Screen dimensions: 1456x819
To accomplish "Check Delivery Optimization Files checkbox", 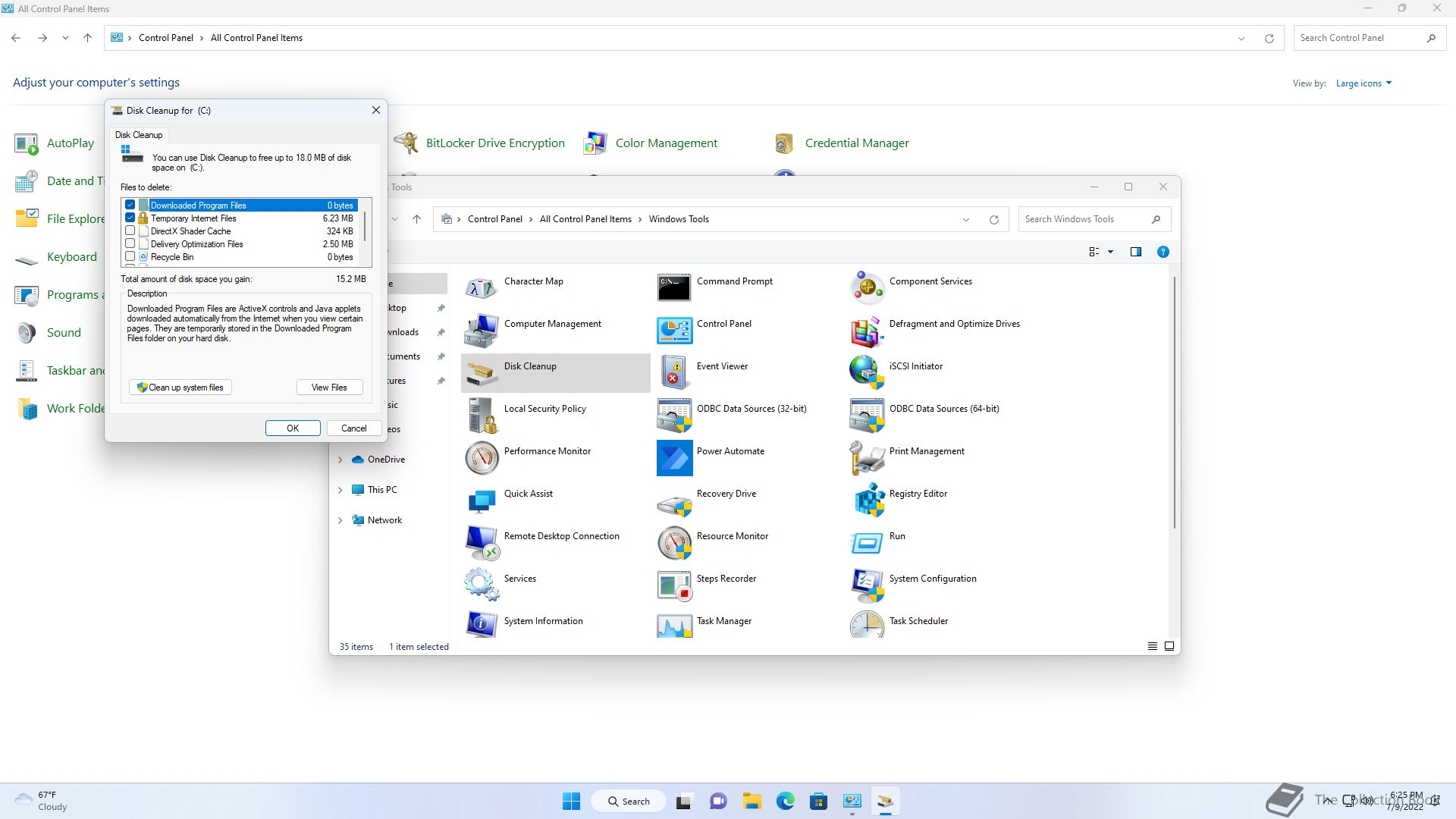I will 130,244.
